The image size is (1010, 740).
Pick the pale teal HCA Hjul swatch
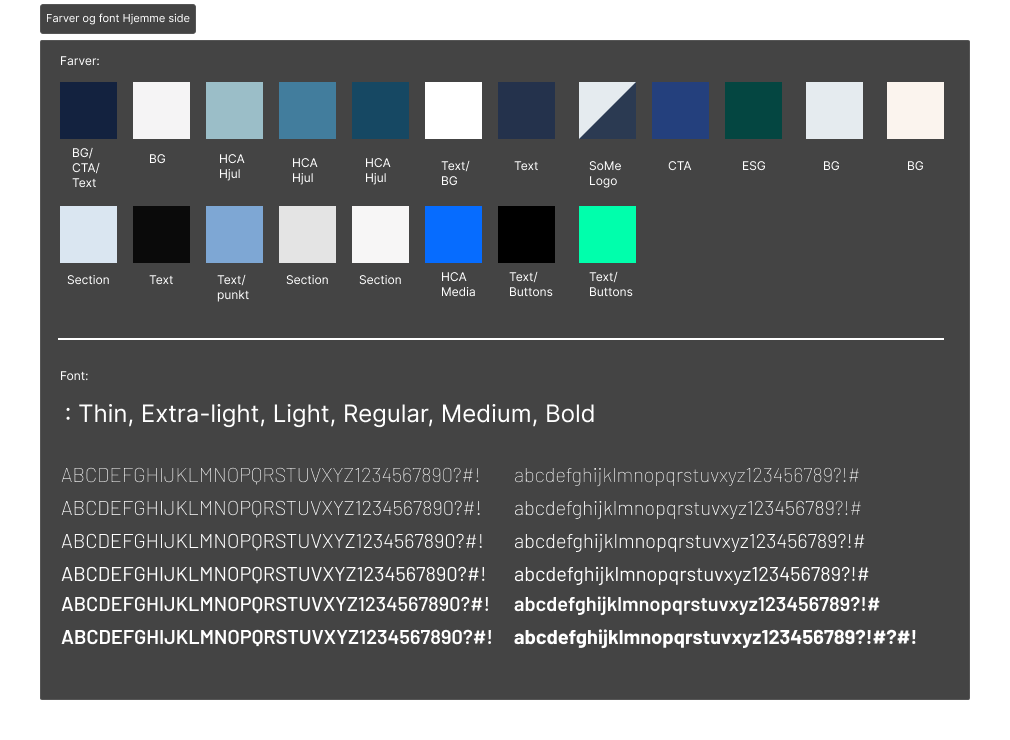[x=234, y=110]
